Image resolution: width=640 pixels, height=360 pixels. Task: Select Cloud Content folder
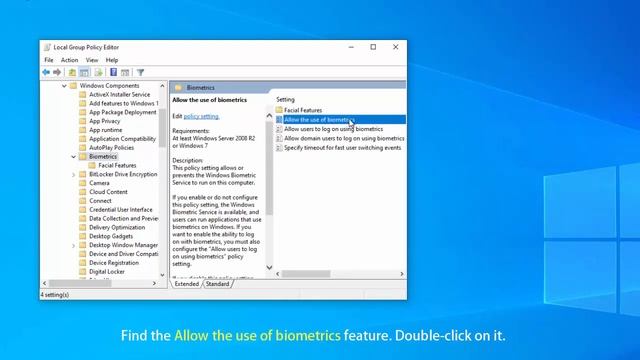tap(108, 192)
